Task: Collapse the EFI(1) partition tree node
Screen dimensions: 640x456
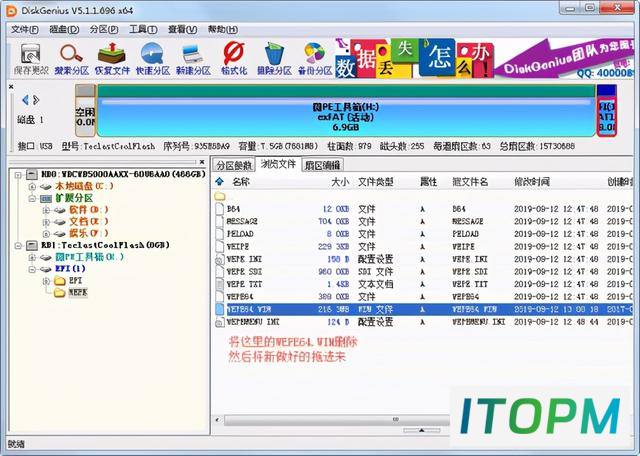Action: point(32,269)
